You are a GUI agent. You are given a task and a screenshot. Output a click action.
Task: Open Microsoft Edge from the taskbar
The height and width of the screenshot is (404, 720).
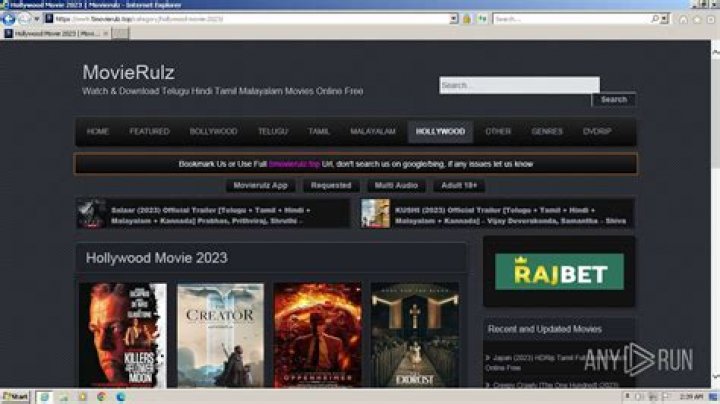[121, 397]
